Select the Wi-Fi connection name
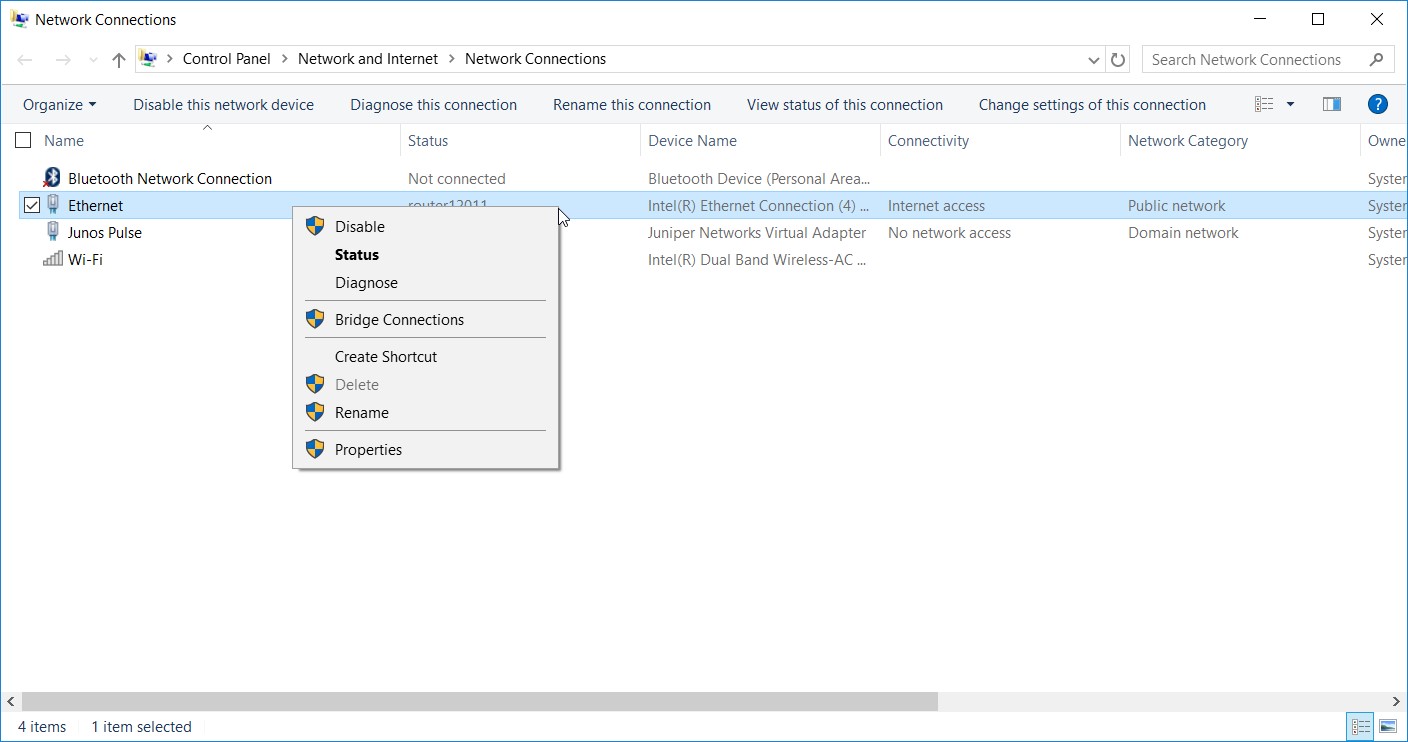The width and height of the screenshot is (1408, 742). coord(85,259)
